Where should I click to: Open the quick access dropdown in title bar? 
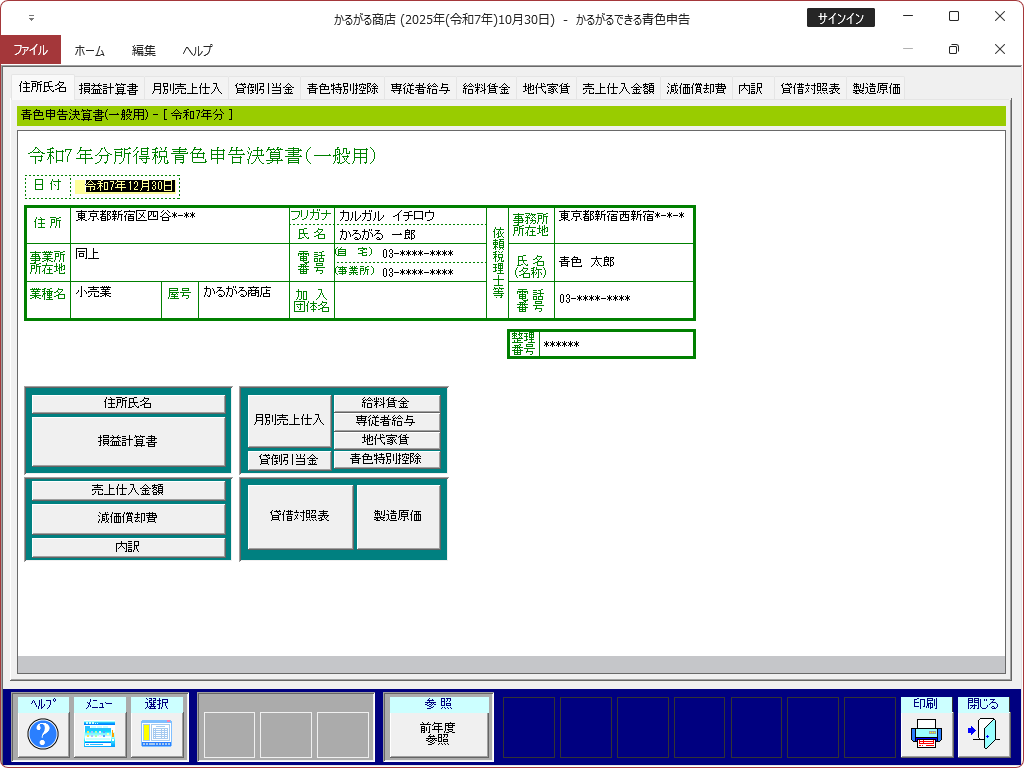(x=31, y=18)
